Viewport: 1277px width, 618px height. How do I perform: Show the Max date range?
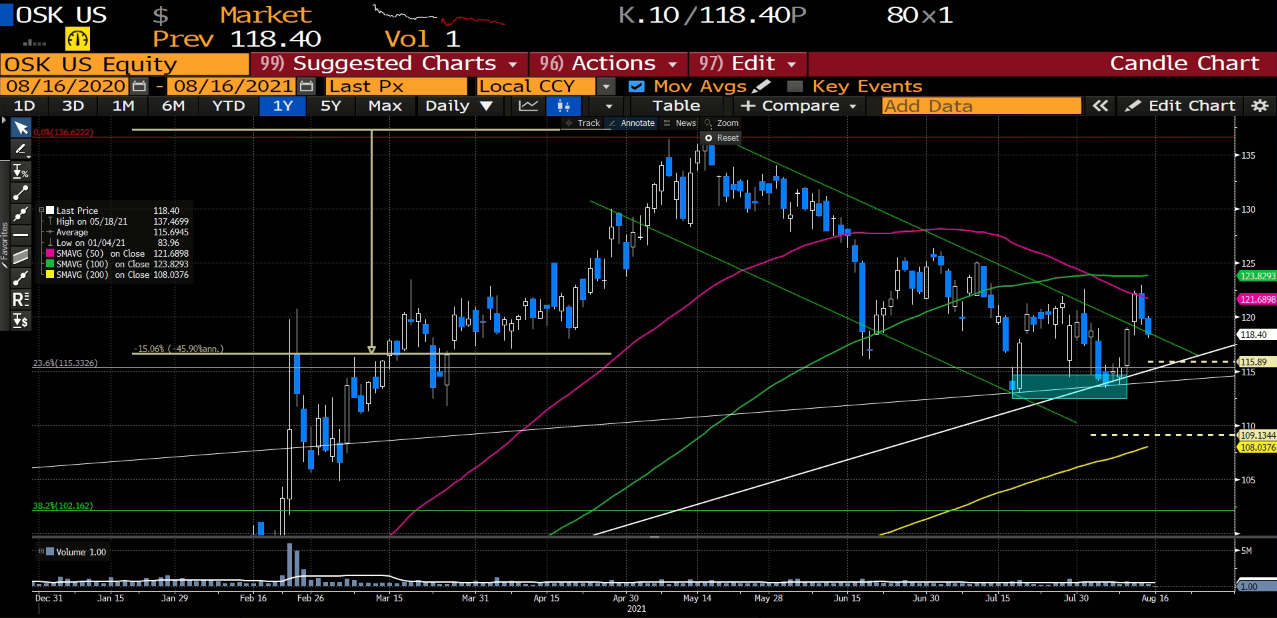coord(385,106)
